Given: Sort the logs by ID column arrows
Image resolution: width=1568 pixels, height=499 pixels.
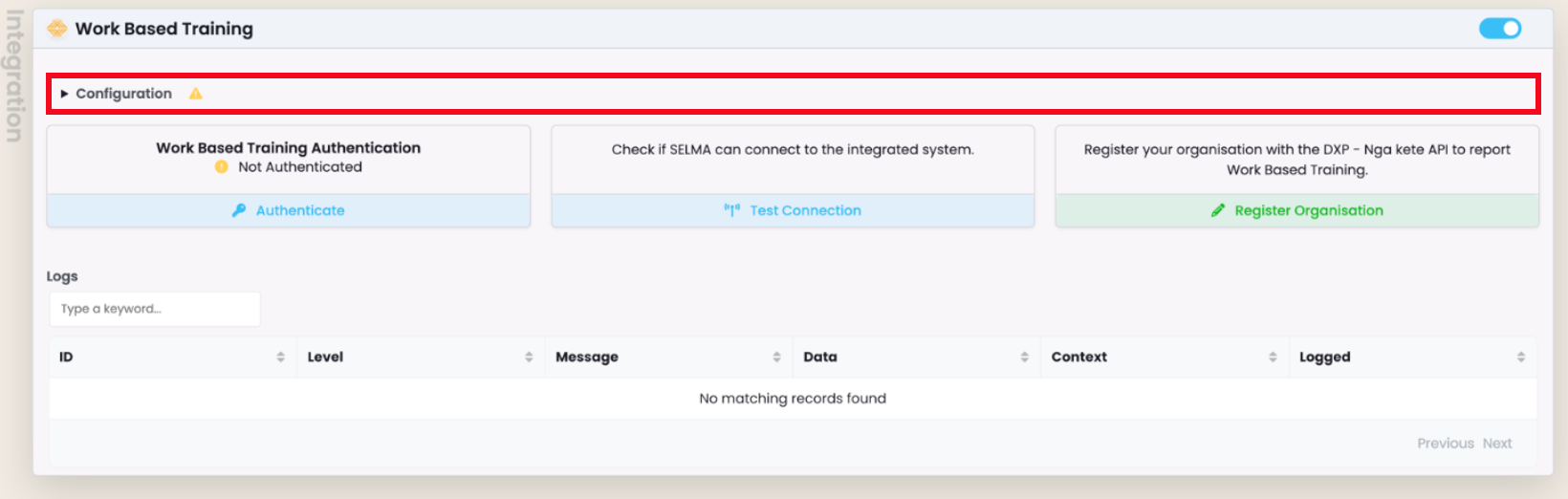Looking at the screenshot, I should click(x=280, y=357).
